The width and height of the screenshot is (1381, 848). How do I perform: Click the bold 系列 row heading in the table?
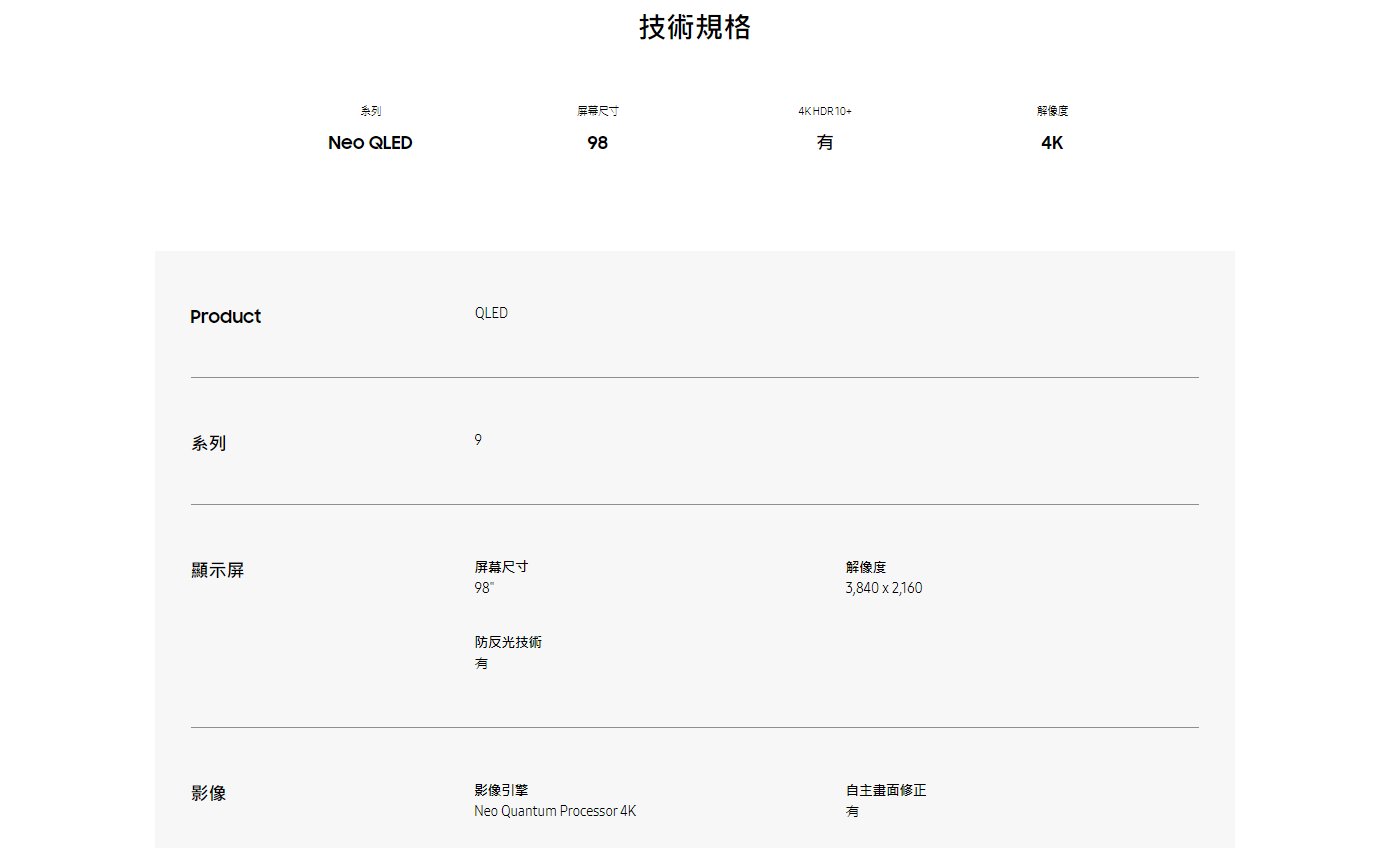(x=209, y=443)
